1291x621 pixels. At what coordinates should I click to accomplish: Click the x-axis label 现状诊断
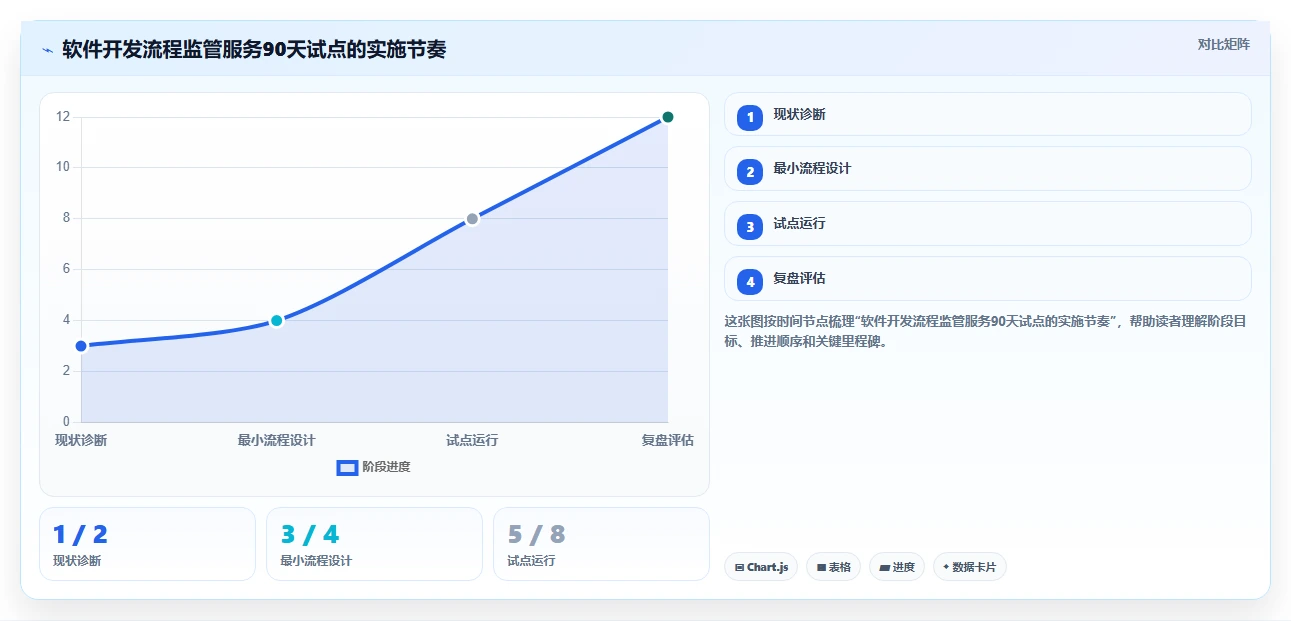click(x=81, y=440)
